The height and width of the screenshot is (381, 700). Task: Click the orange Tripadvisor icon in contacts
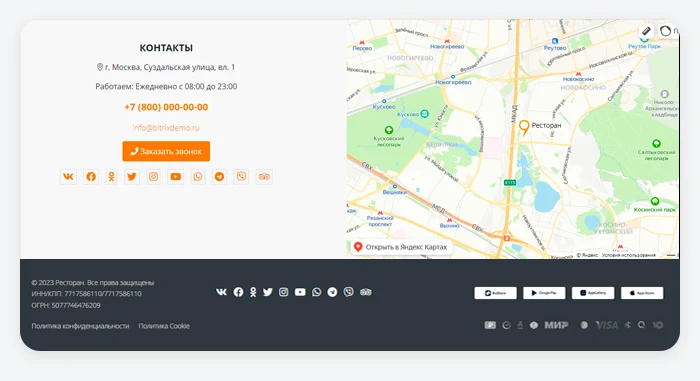point(264,176)
